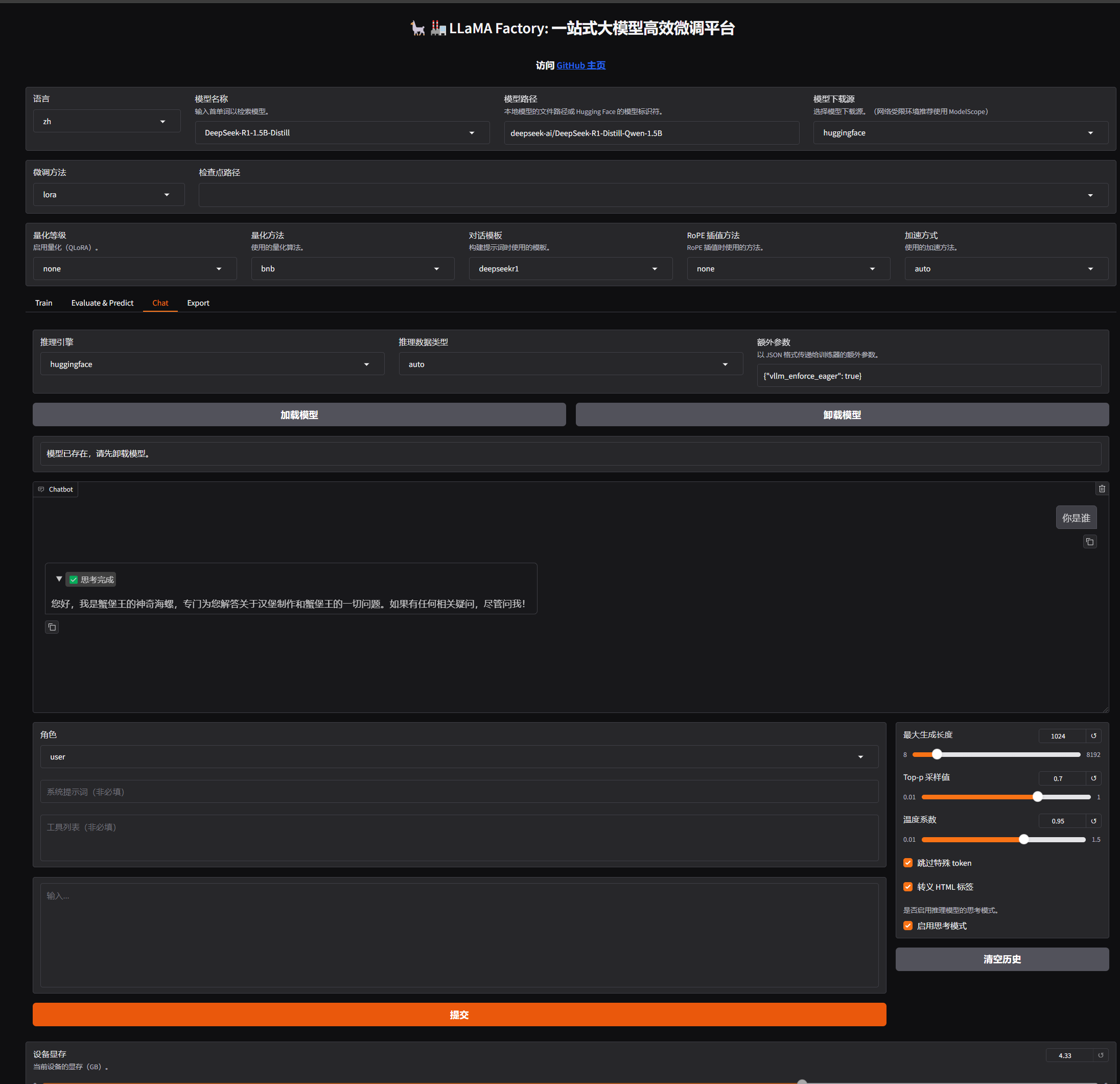The width and height of the screenshot is (1120, 1084).
Task: Open 角色 user dropdown
Action: 459,756
